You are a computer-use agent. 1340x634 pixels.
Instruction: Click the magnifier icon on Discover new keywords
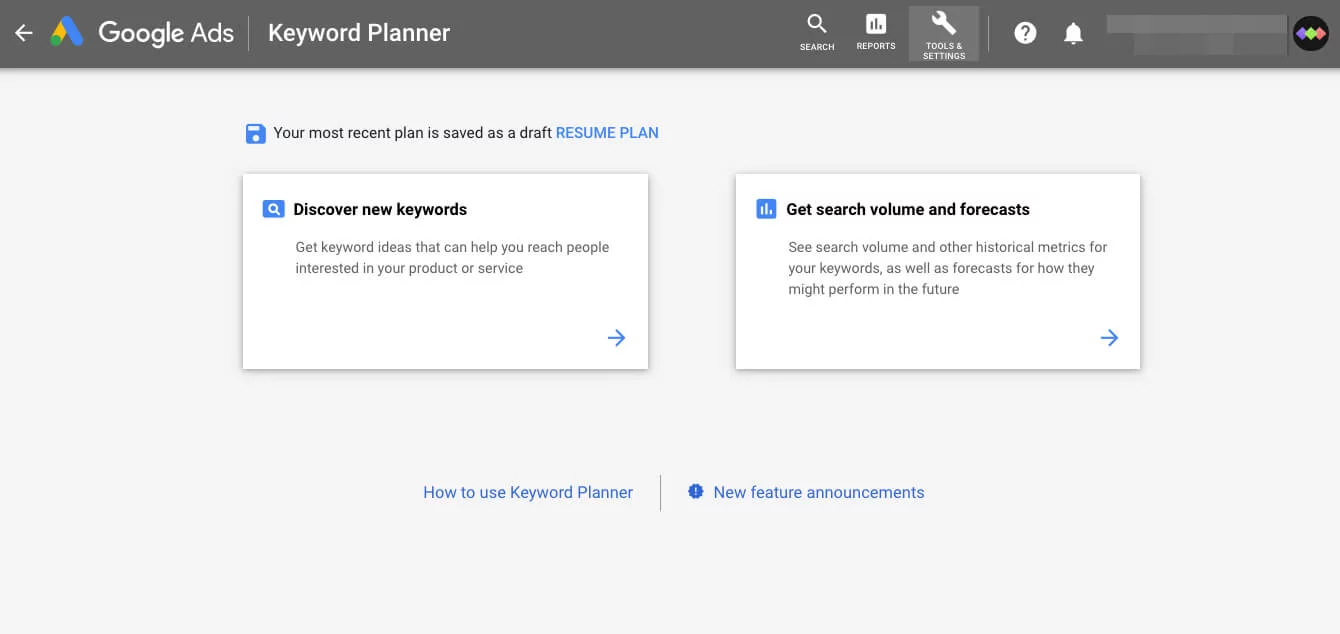pyautogui.click(x=273, y=209)
